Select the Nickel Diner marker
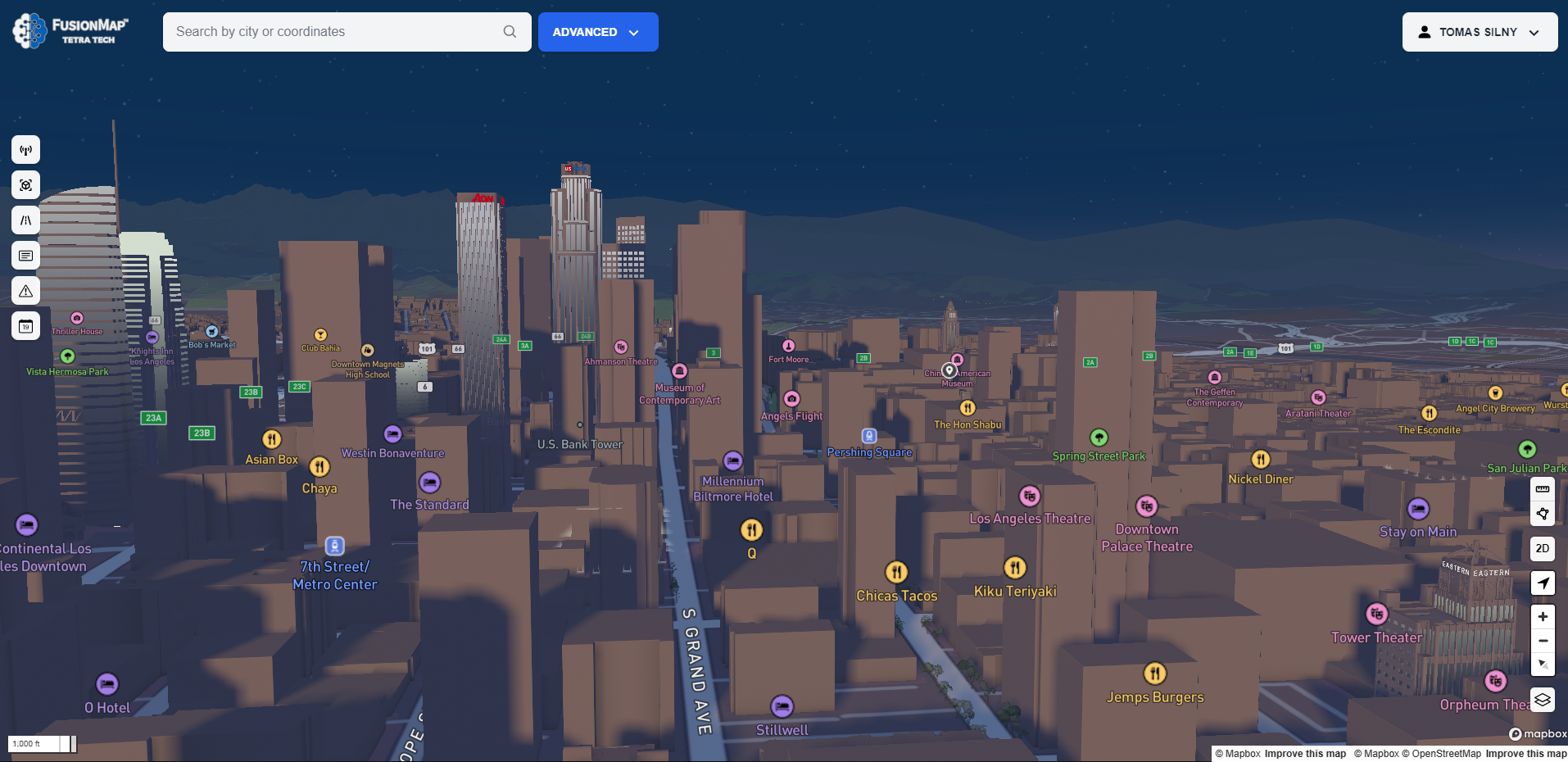The image size is (1568, 762). tap(1261, 460)
